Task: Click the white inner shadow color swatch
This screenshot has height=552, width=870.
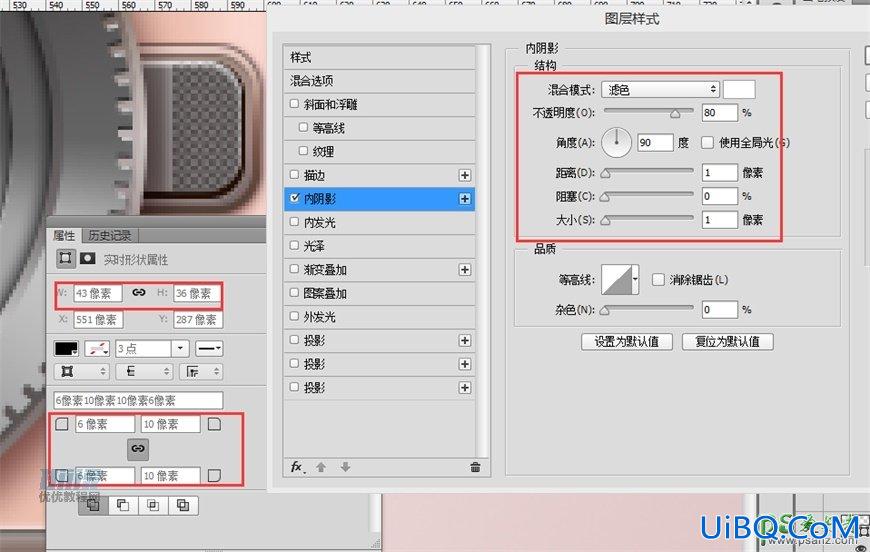Action: pos(740,89)
